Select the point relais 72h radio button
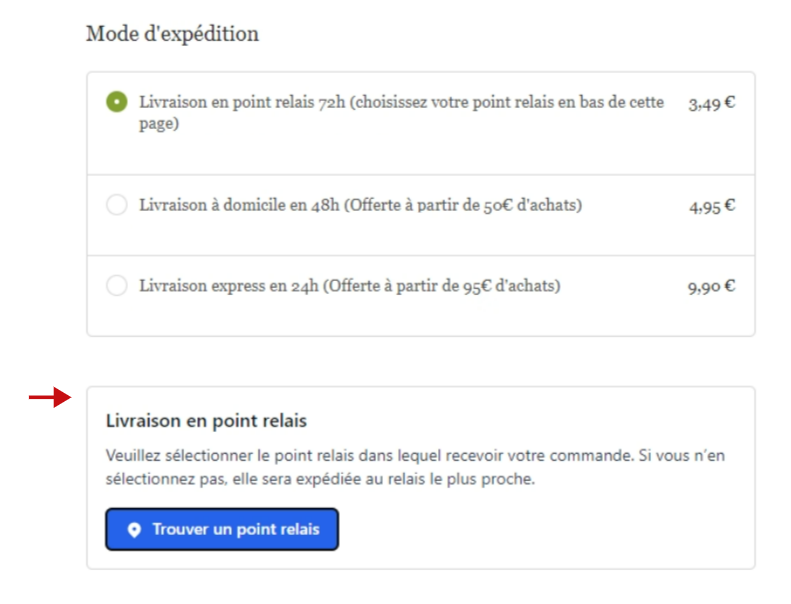Image resolution: width=791 pixels, height=604 pixels. [x=117, y=102]
